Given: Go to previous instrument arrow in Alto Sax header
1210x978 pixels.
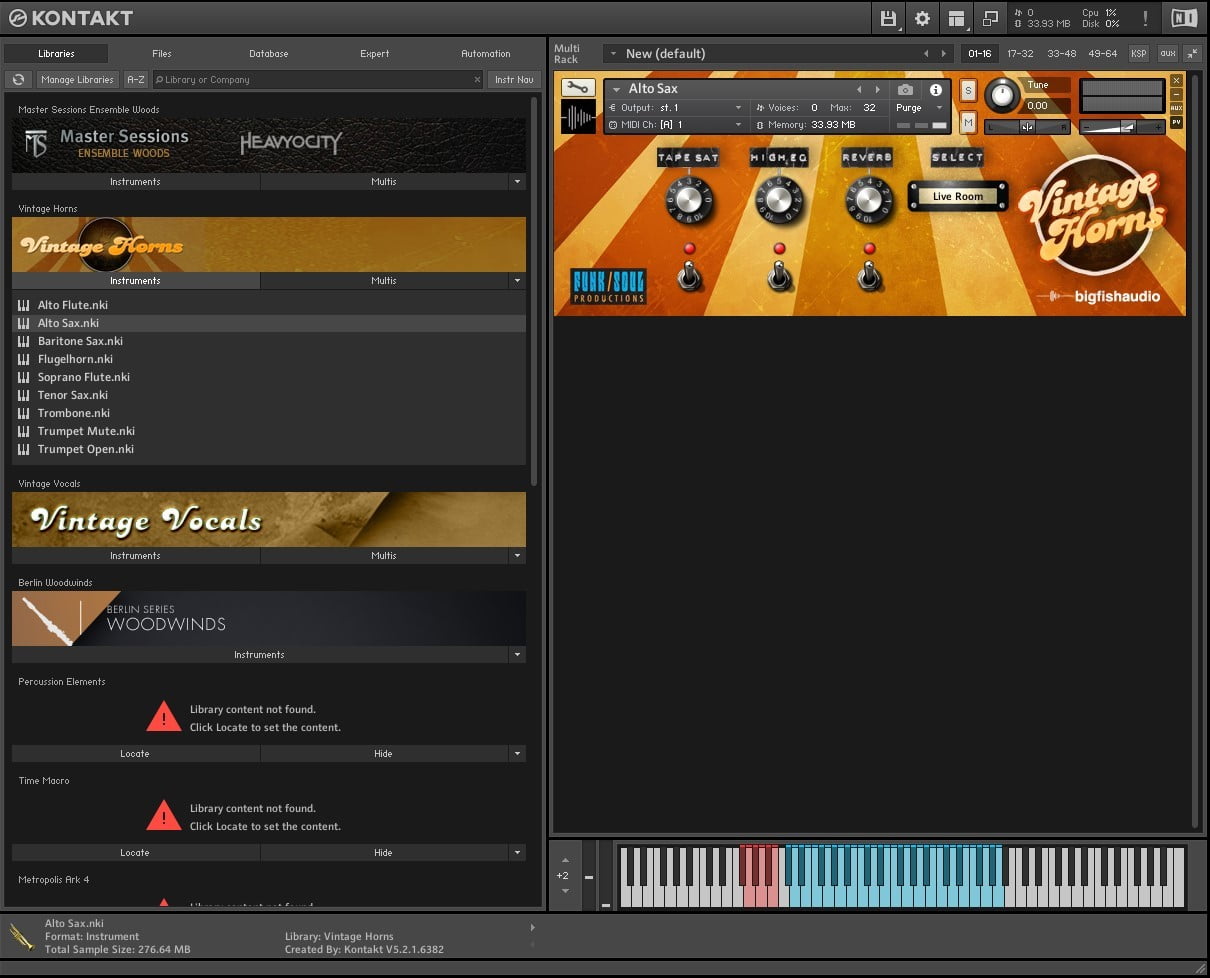Looking at the screenshot, I should [x=858, y=89].
